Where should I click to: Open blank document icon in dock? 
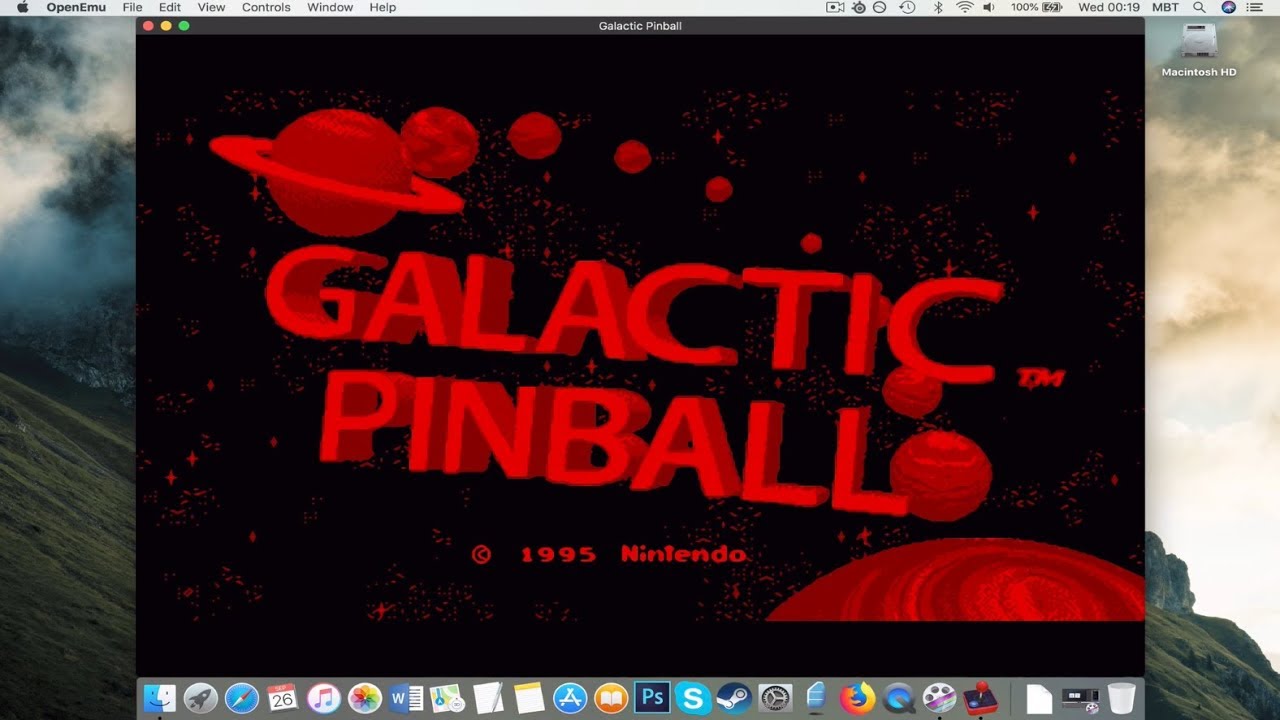coord(1040,698)
